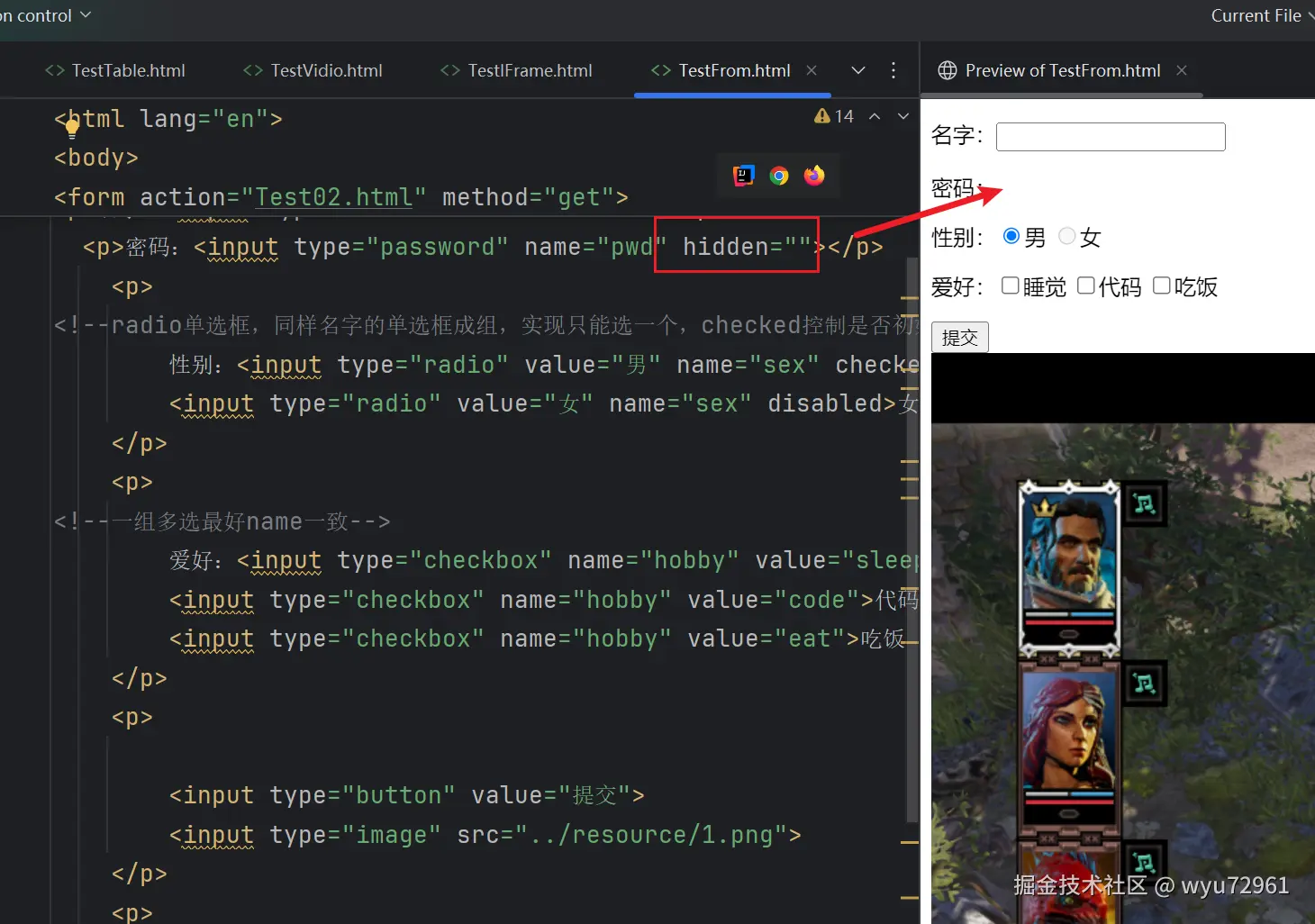Check the 吃饭 hobby checkbox
1315x924 pixels.
(1162, 285)
